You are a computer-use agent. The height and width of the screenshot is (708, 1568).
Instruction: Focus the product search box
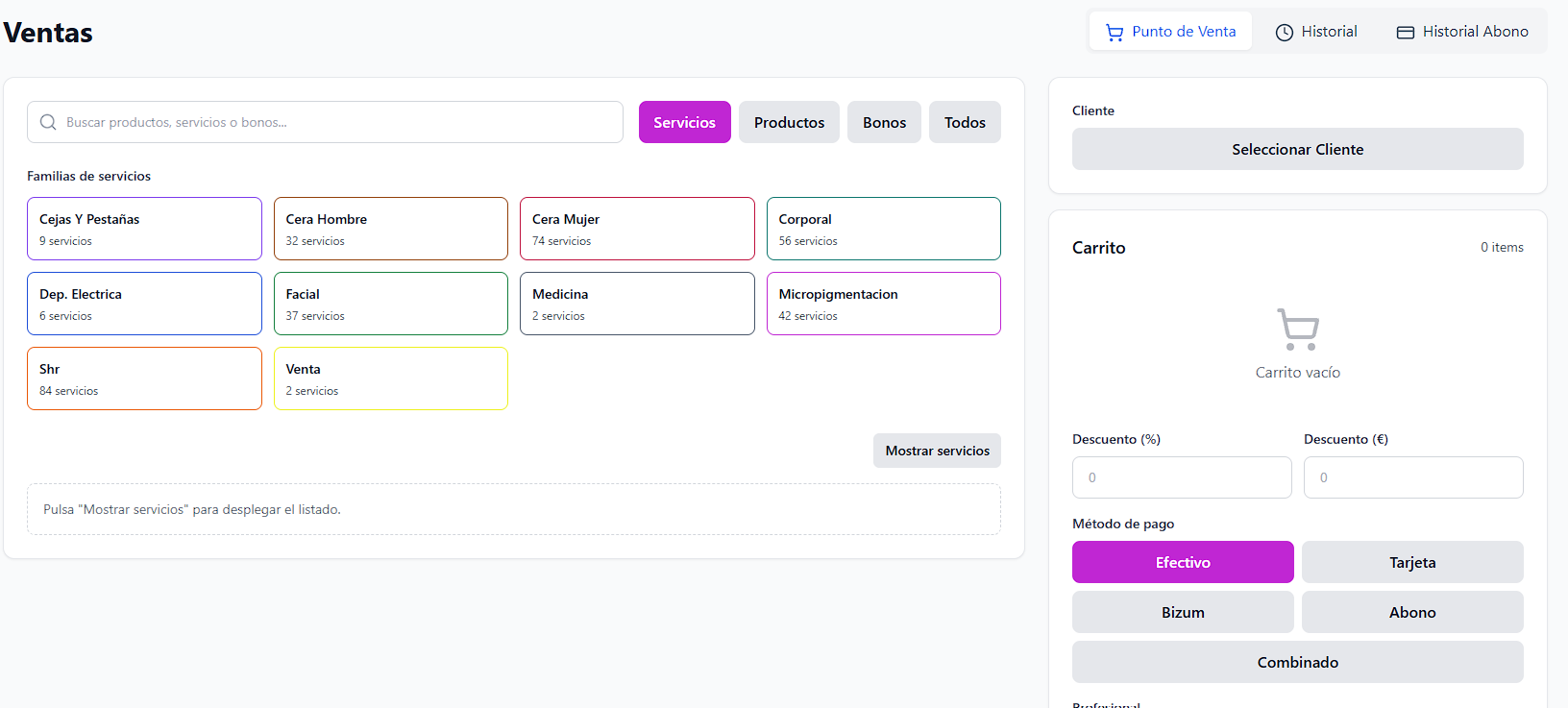(x=325, y=122)
